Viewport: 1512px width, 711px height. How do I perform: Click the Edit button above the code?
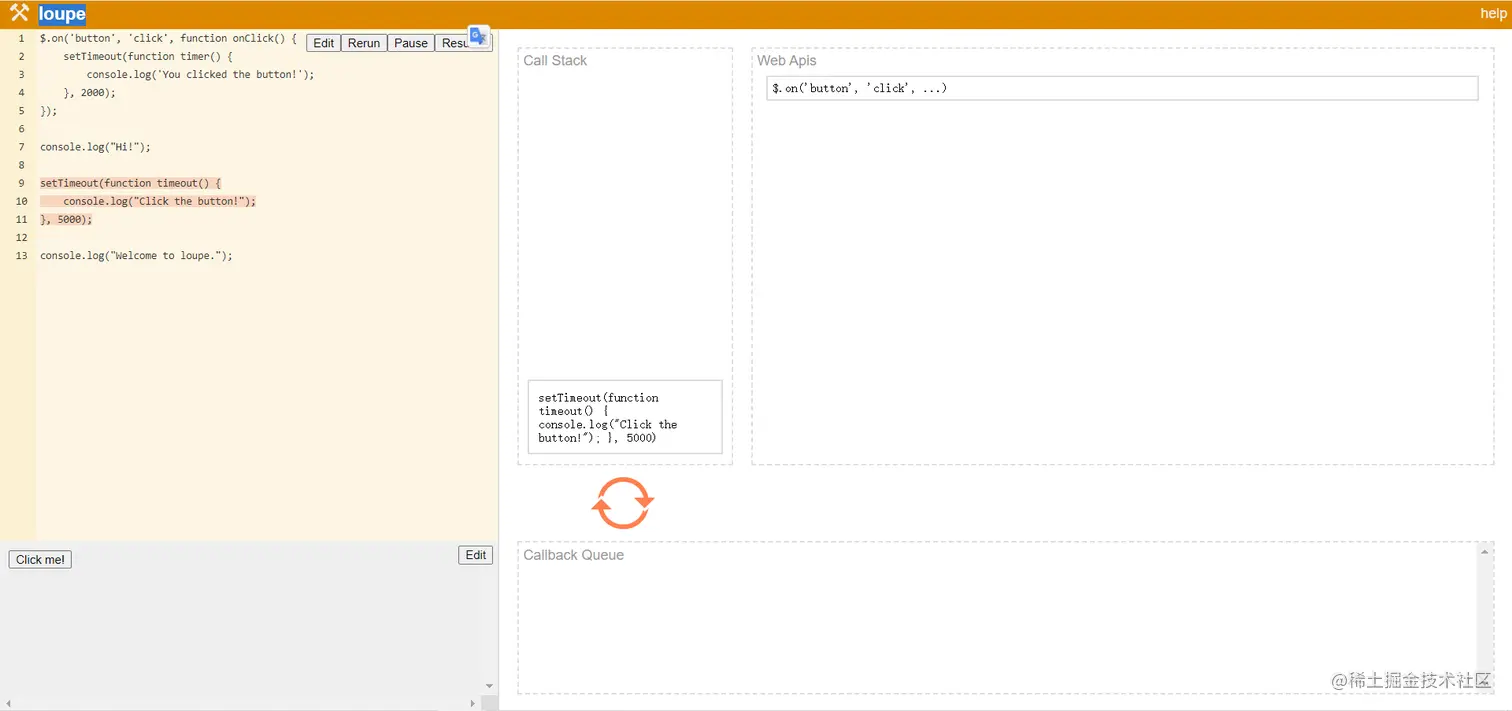323,43
